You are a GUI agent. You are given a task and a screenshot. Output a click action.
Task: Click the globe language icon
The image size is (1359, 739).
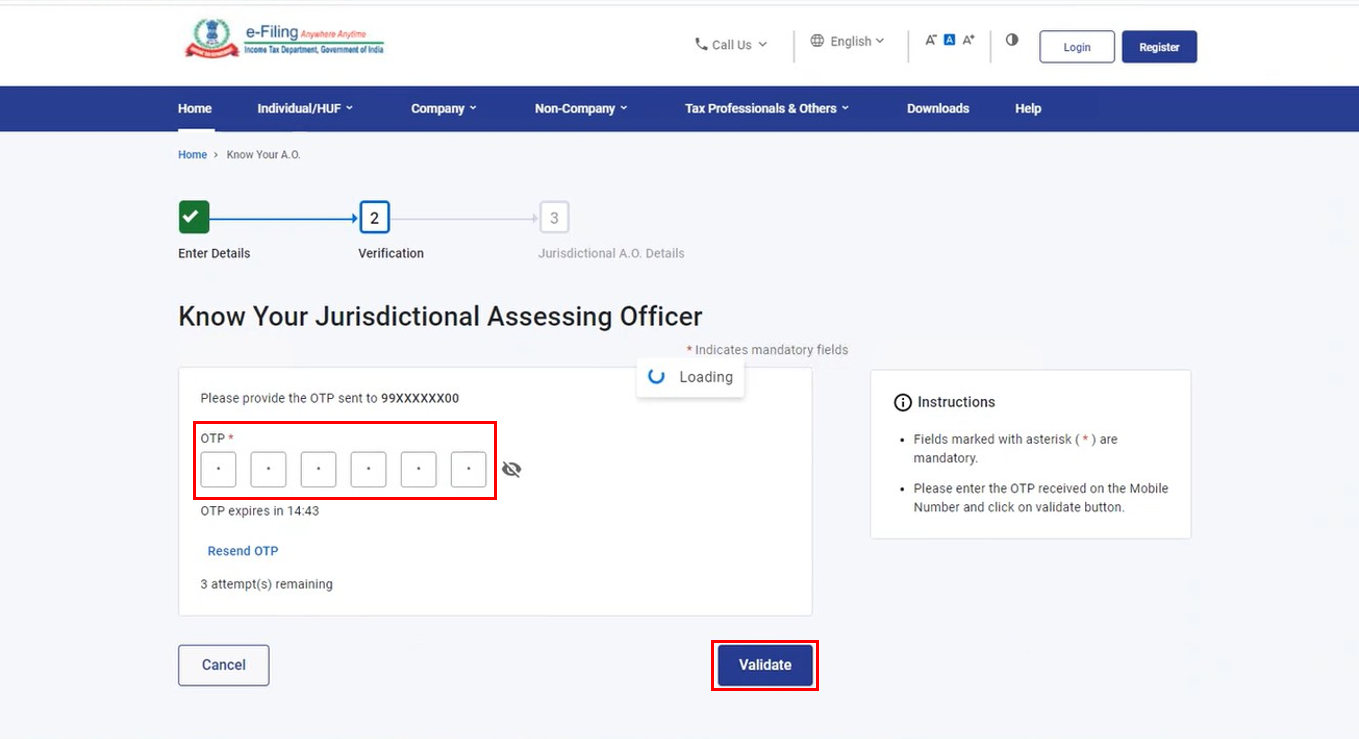(x=817, y=41)
